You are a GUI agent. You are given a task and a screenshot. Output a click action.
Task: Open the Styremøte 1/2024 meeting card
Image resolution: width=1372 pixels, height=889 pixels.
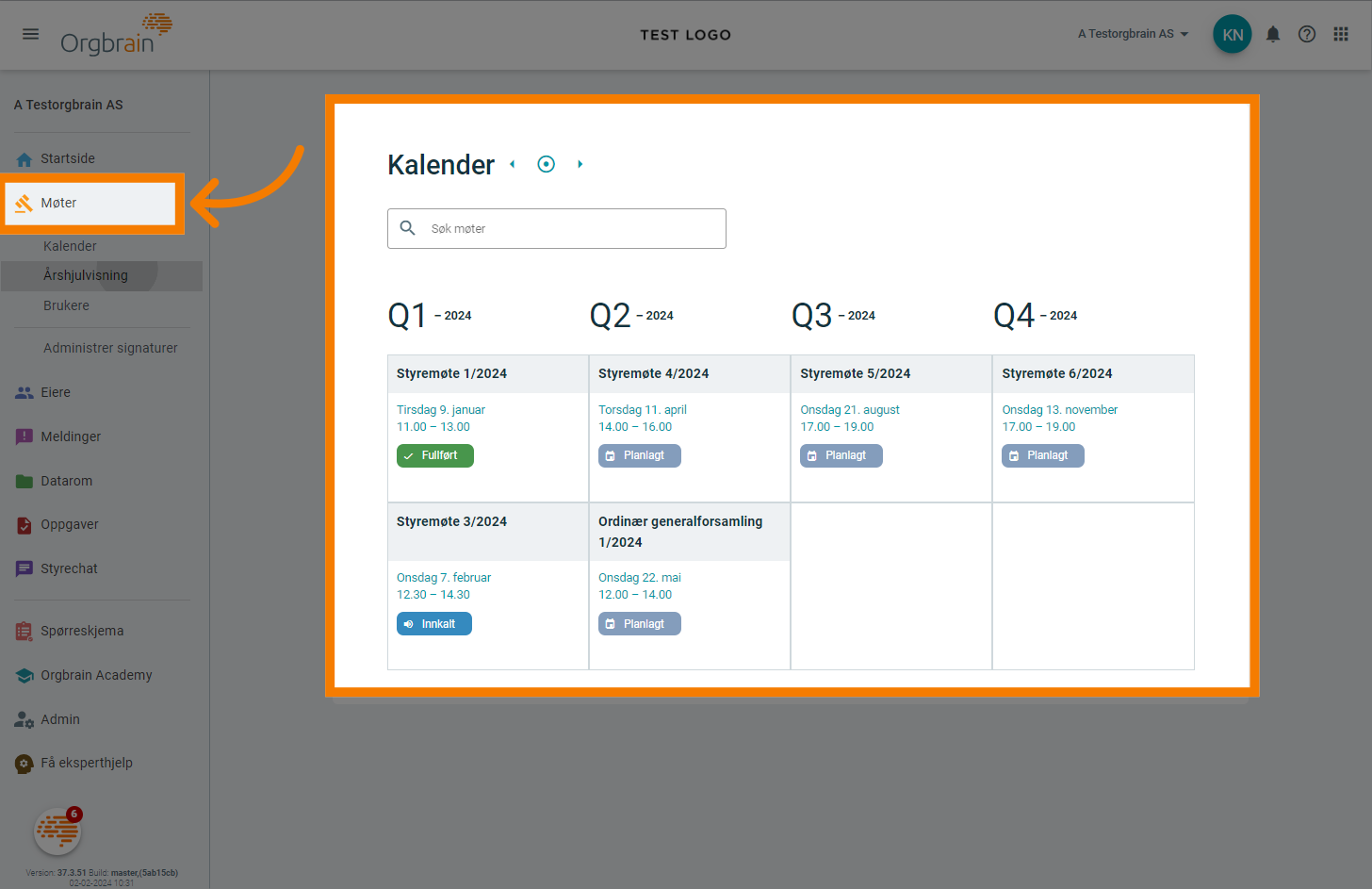tap(451, 374)
